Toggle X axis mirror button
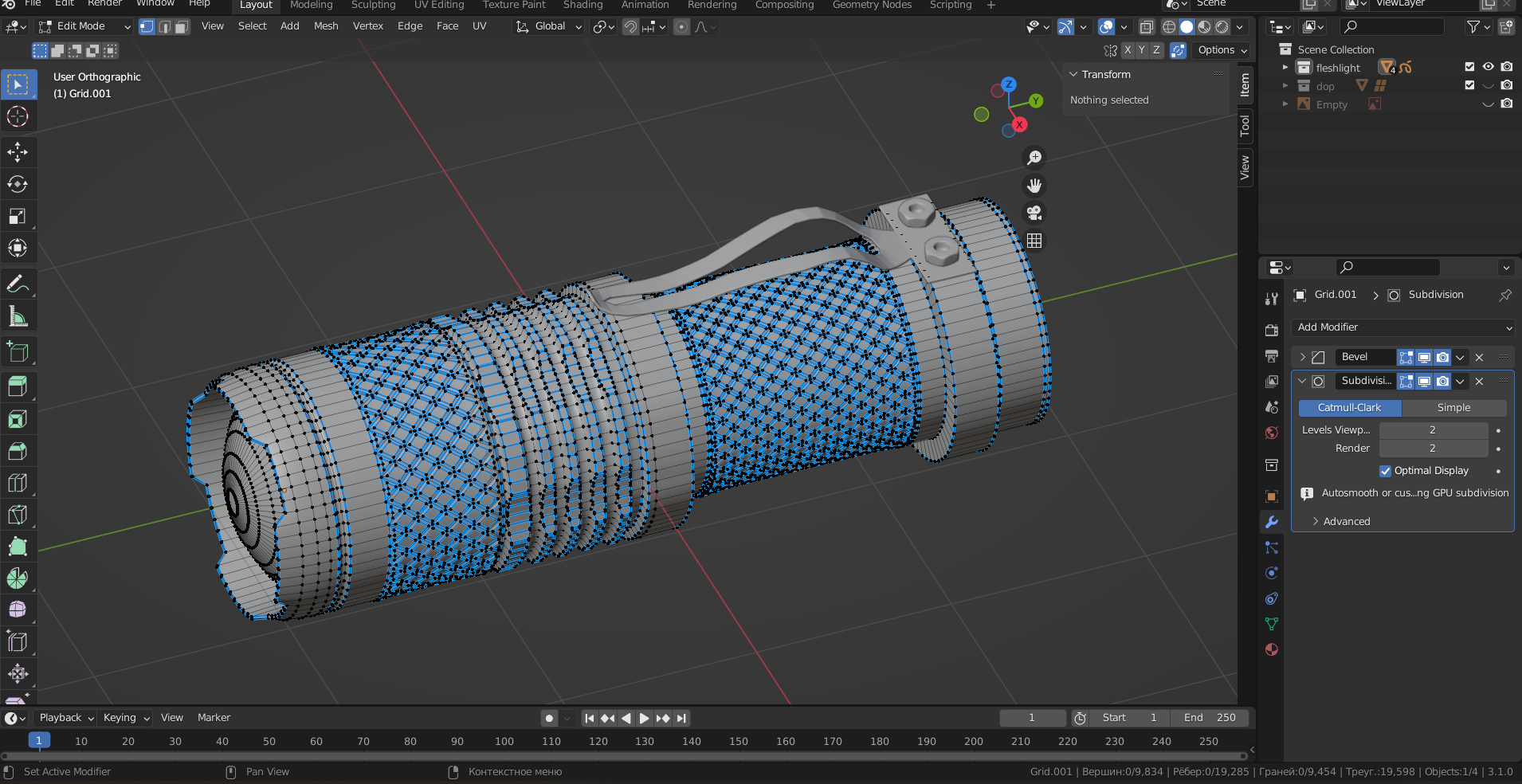Viewport: 1522px width, 784px height. point(1128,50)
